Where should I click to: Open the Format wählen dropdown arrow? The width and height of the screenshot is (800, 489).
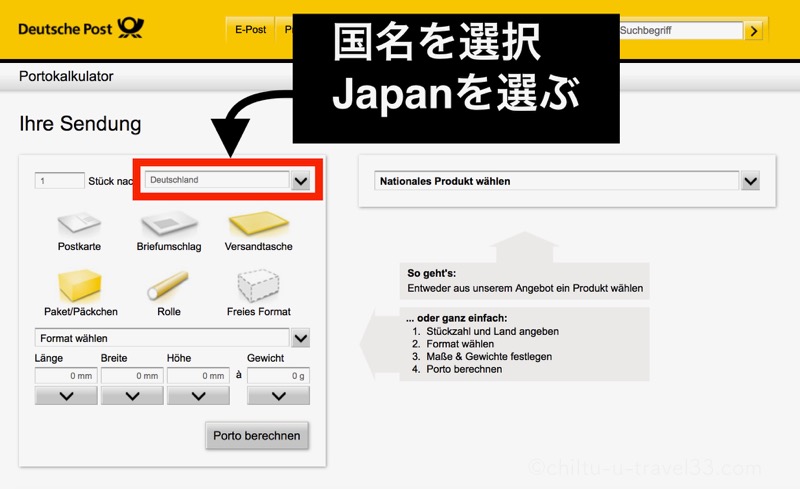click(301, 338)
